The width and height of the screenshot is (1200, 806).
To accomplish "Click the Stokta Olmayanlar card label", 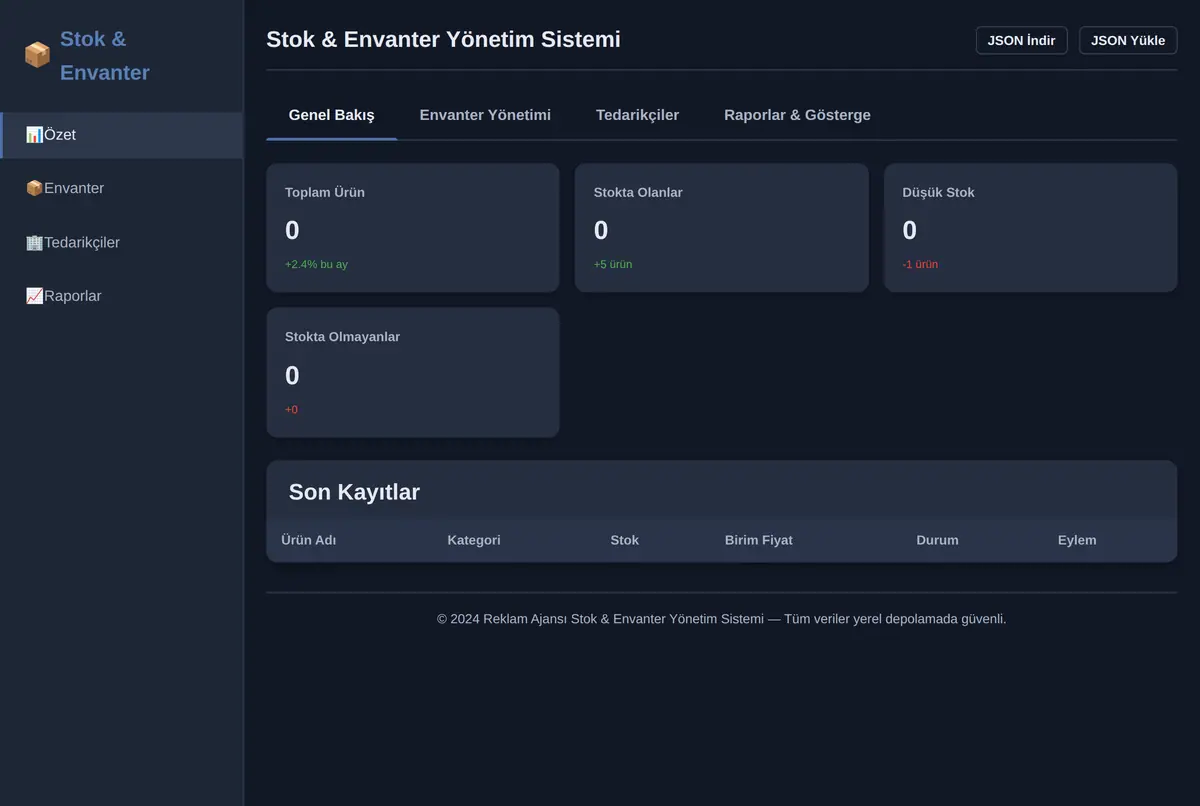I will (342, 337).
